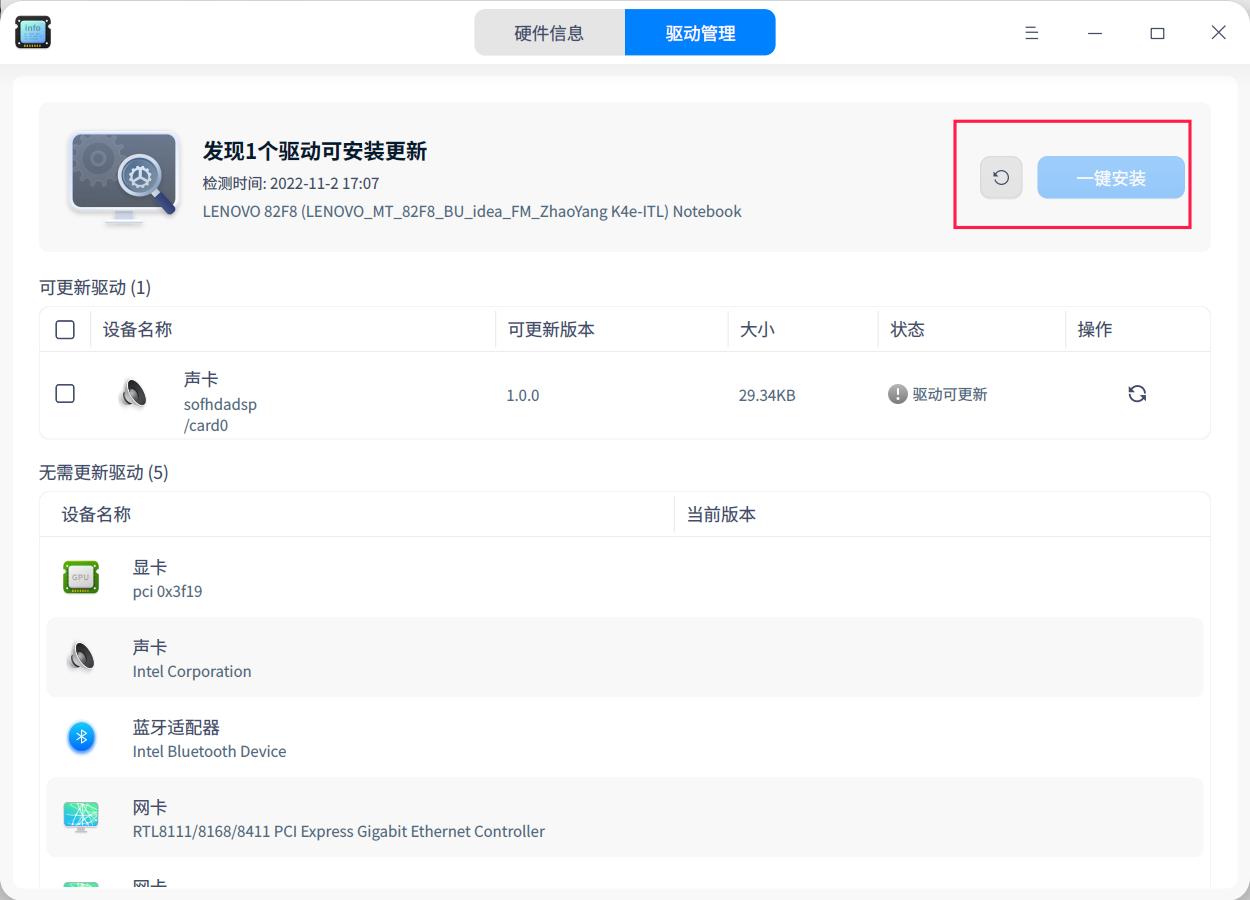Screen dimensions: 1250x900
Task: Click the circular re-detect refresh icon
Action: tap(1001, 176)
